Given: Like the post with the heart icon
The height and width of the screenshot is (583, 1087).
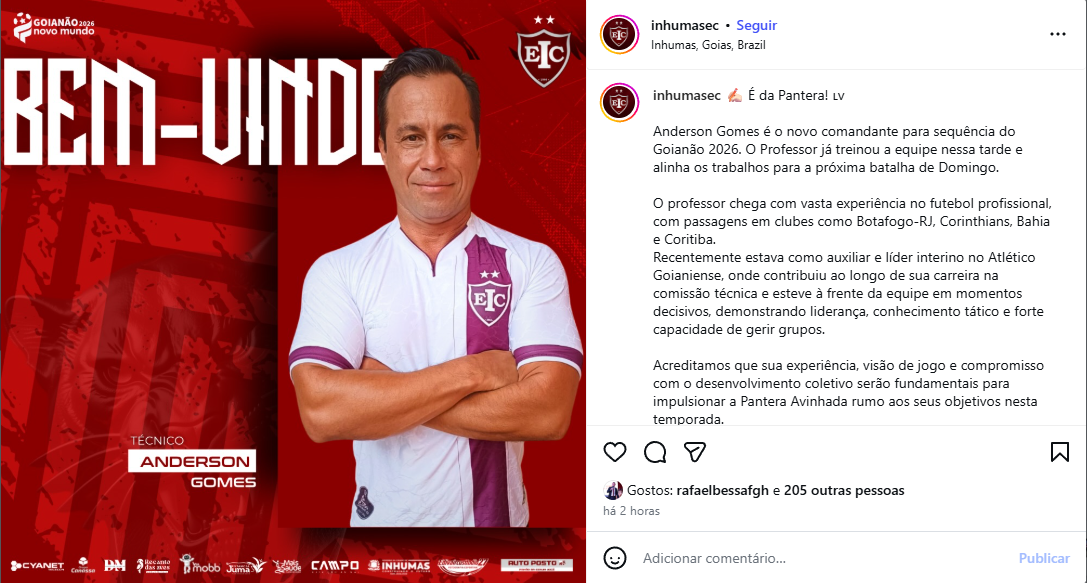Looking at the screenshot, I should pyautogui.click(x=615, y=452).
